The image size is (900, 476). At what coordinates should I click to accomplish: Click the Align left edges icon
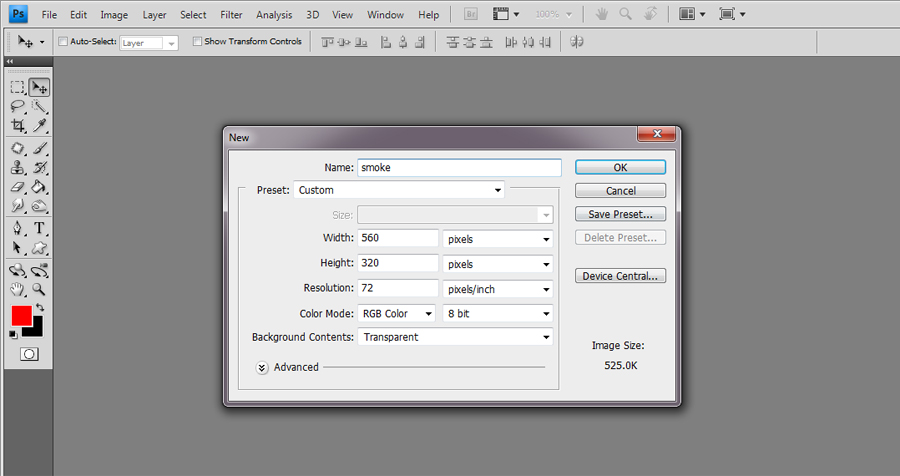386,42
